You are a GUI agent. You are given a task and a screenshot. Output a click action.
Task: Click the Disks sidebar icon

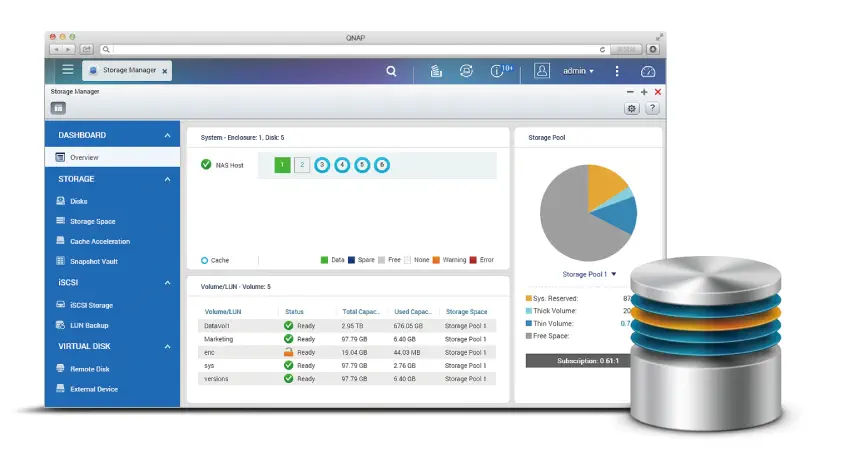[60, 201]
